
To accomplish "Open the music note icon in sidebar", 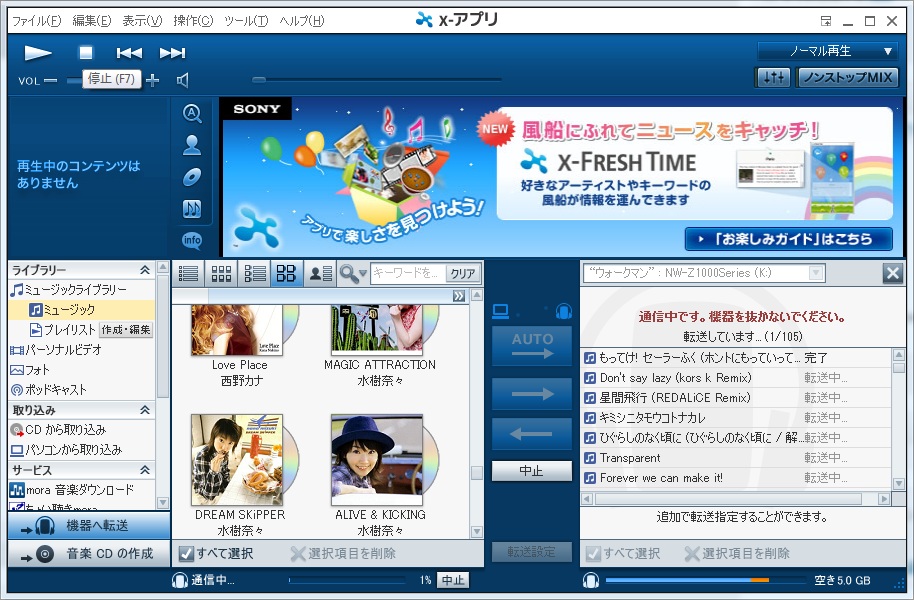I will tap(192, 208).
